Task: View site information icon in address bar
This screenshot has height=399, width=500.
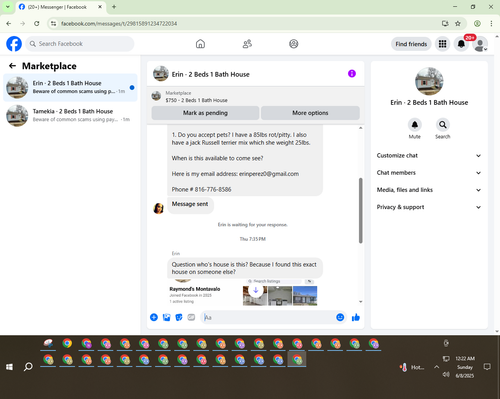Action: [x=53, y=24]
